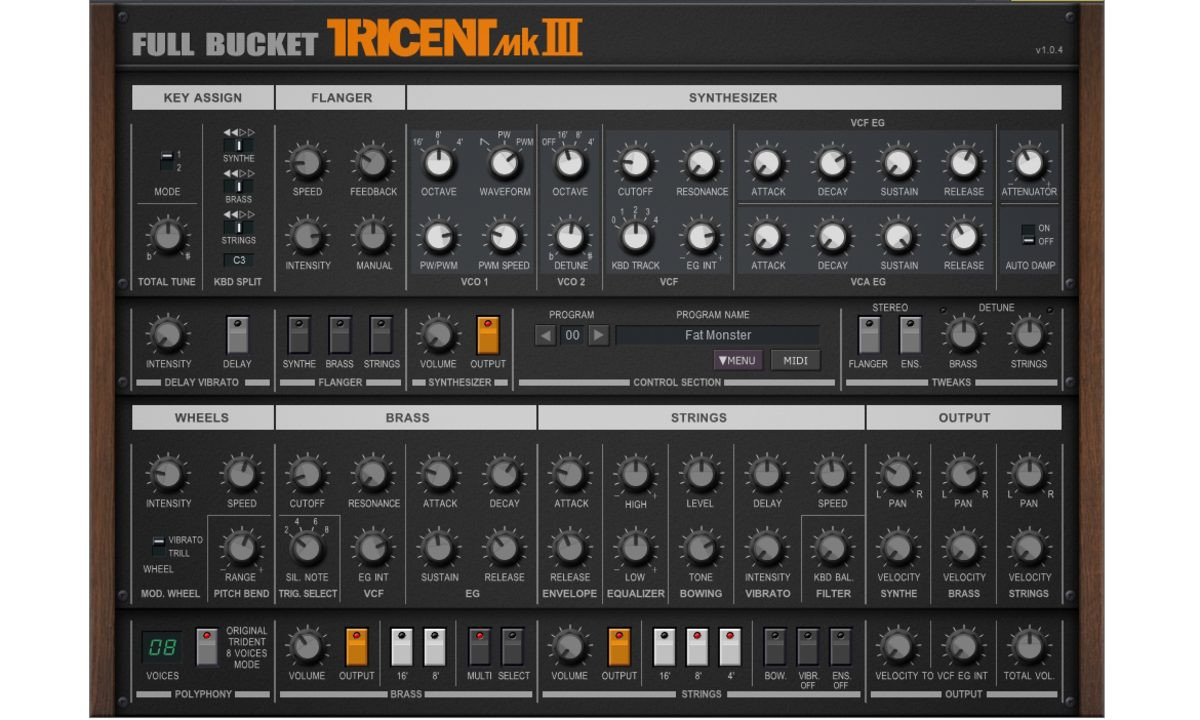1200x720 pixels.
Task: Select next program with right arrow
Action: [x=598, y=336]
